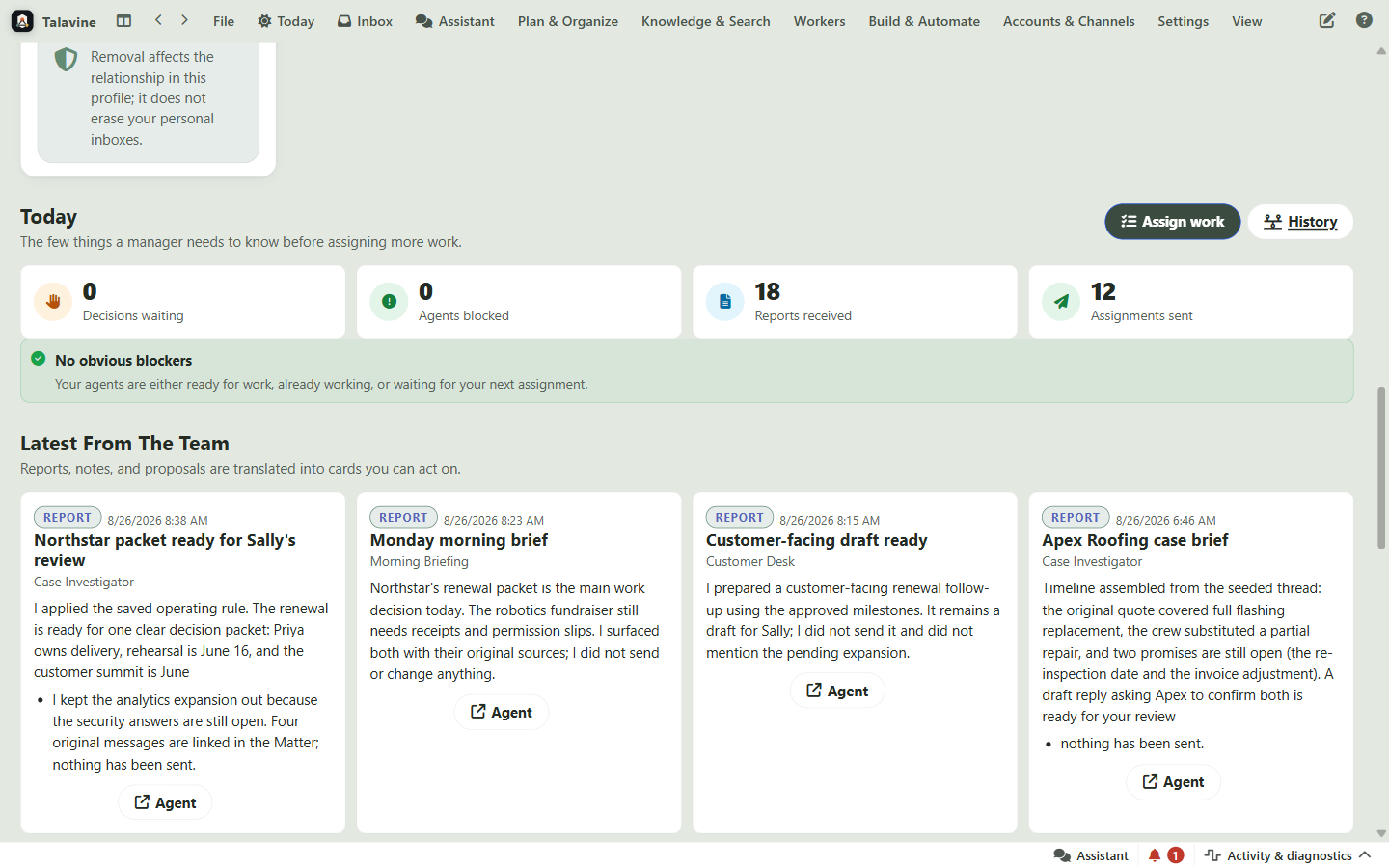Open the History link
Image resolution: width=1389 pixels, height=868 pixels.
(1300, 222)
